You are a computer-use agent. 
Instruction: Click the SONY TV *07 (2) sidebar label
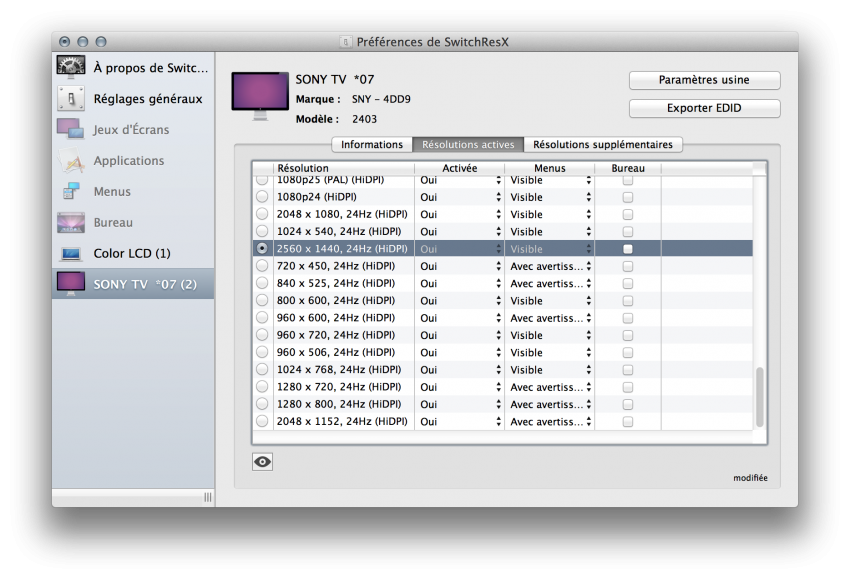point(145,284)
